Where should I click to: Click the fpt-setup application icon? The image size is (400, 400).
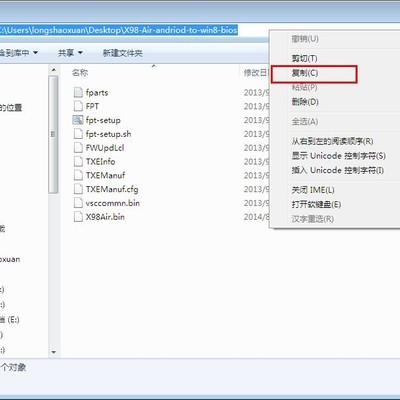pos(78,120)
